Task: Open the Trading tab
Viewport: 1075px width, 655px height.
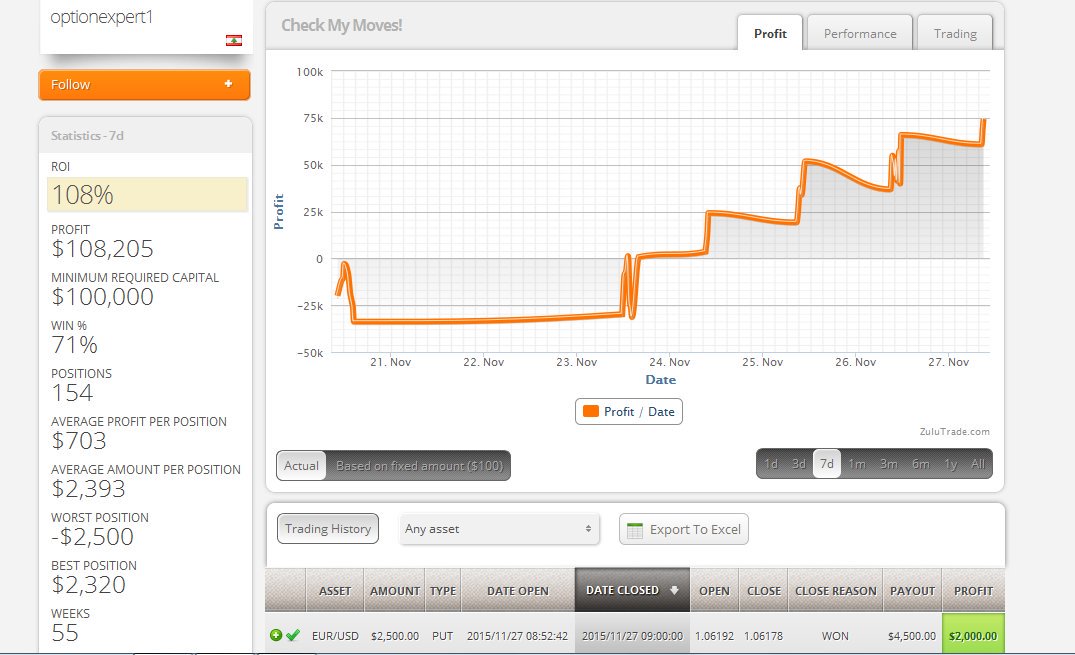Action: tap(955, 34)
